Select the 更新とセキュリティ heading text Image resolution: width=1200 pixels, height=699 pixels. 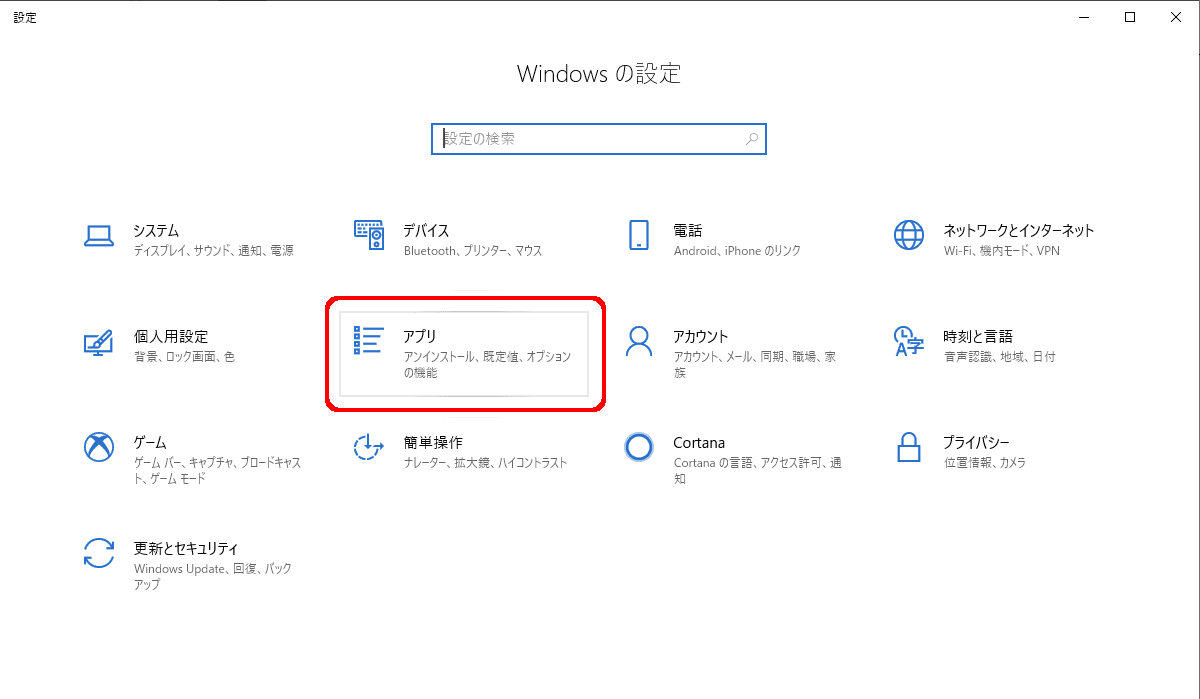point(186,548)
